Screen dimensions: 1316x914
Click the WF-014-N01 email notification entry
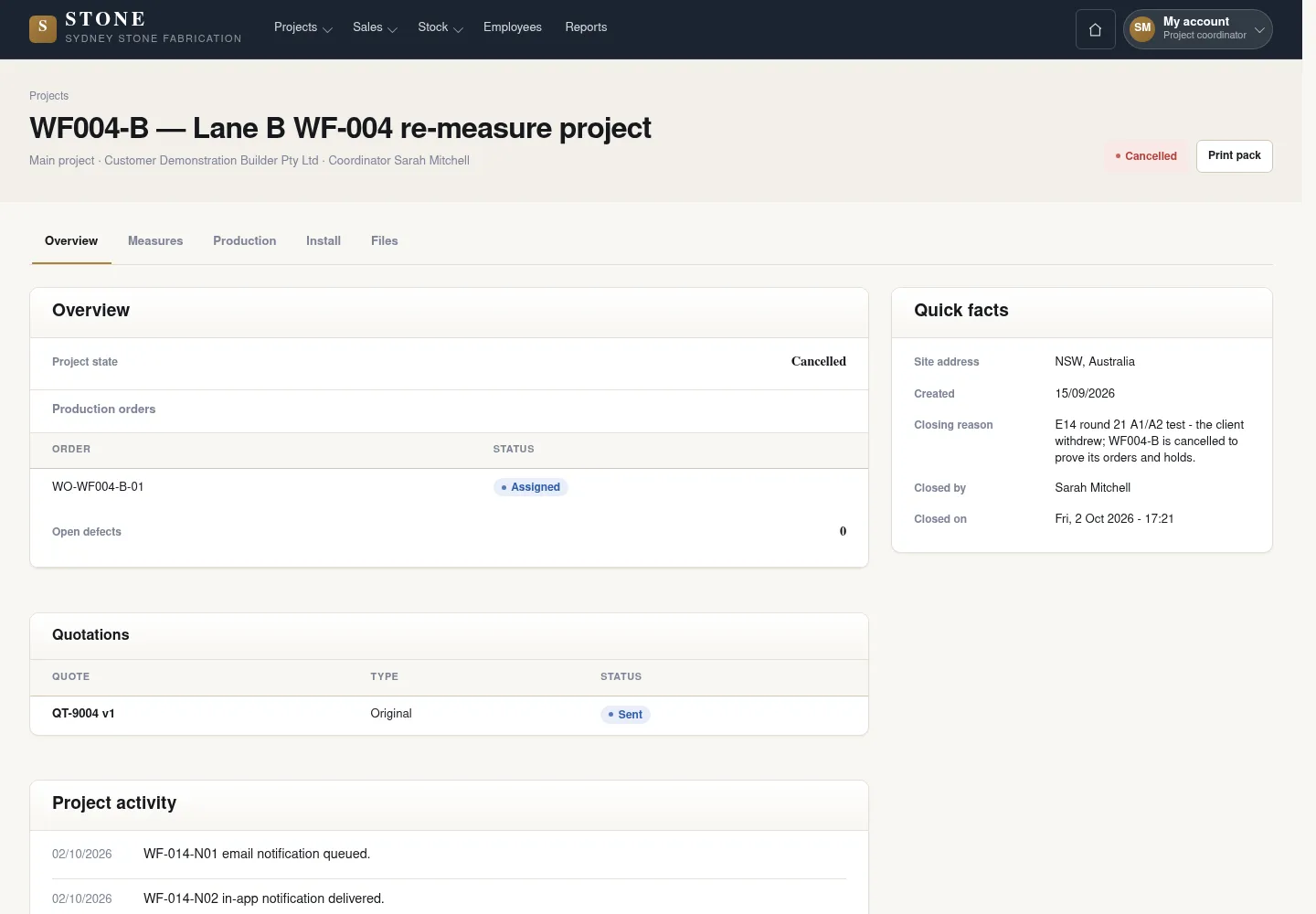(257, 854)
